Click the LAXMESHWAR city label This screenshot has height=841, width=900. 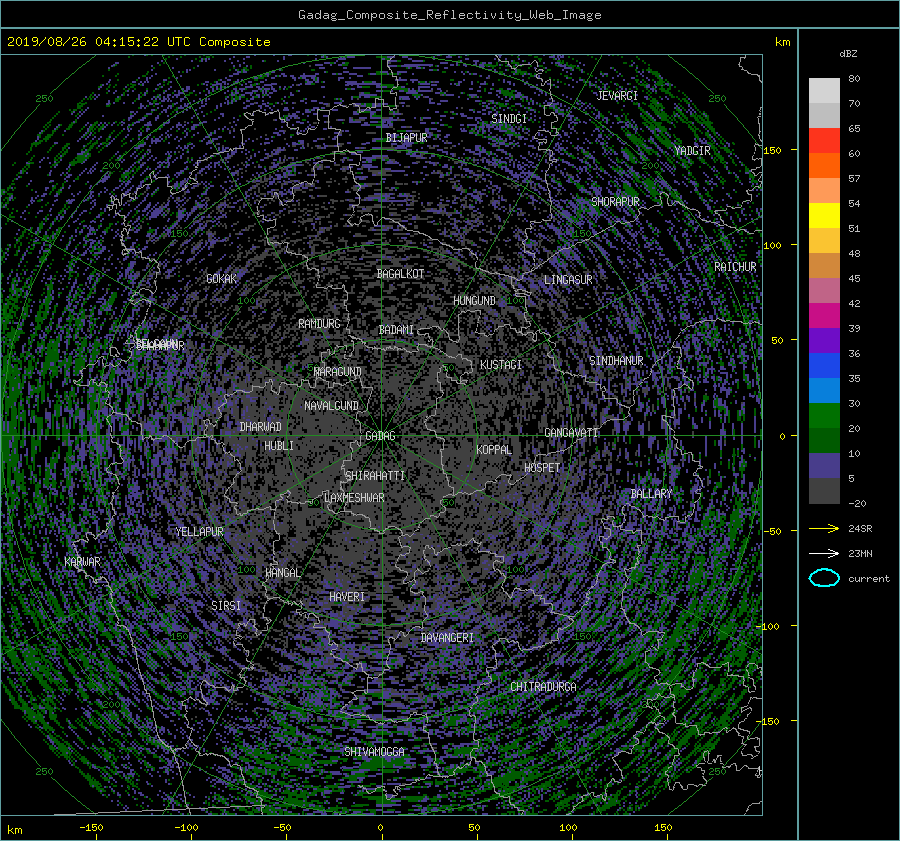(x=354, y=498)
